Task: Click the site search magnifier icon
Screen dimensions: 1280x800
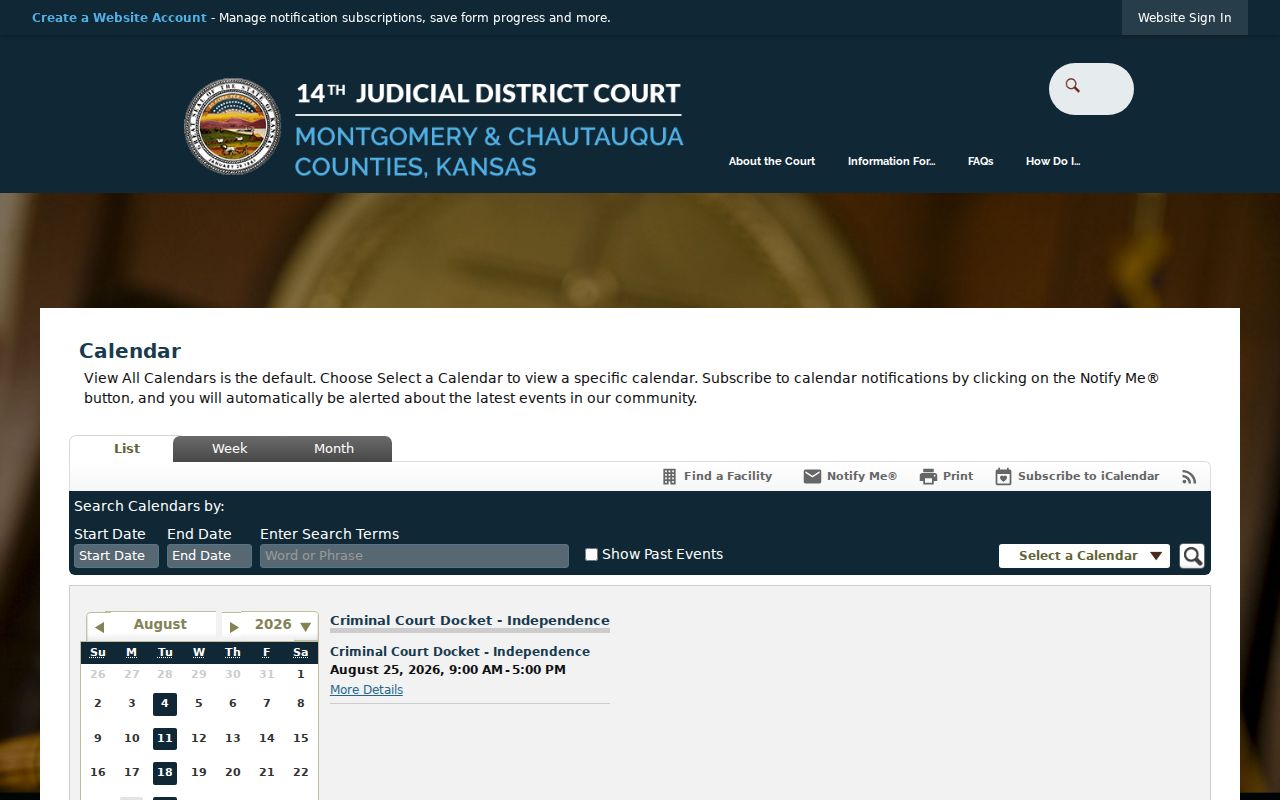Action: coord(1073,86)
